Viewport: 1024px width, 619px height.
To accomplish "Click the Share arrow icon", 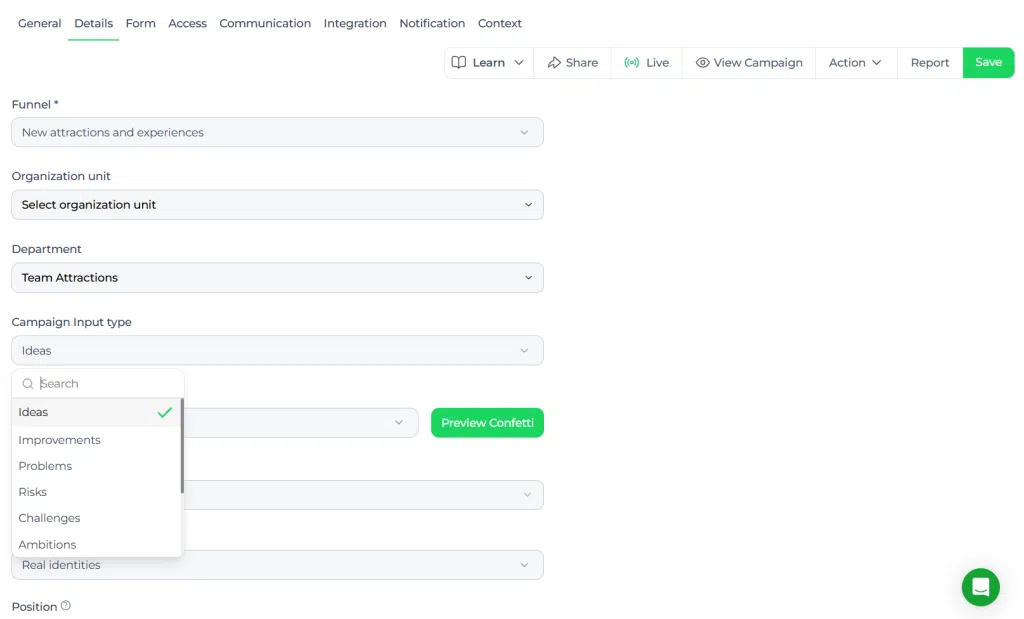I will pos(554,63).
